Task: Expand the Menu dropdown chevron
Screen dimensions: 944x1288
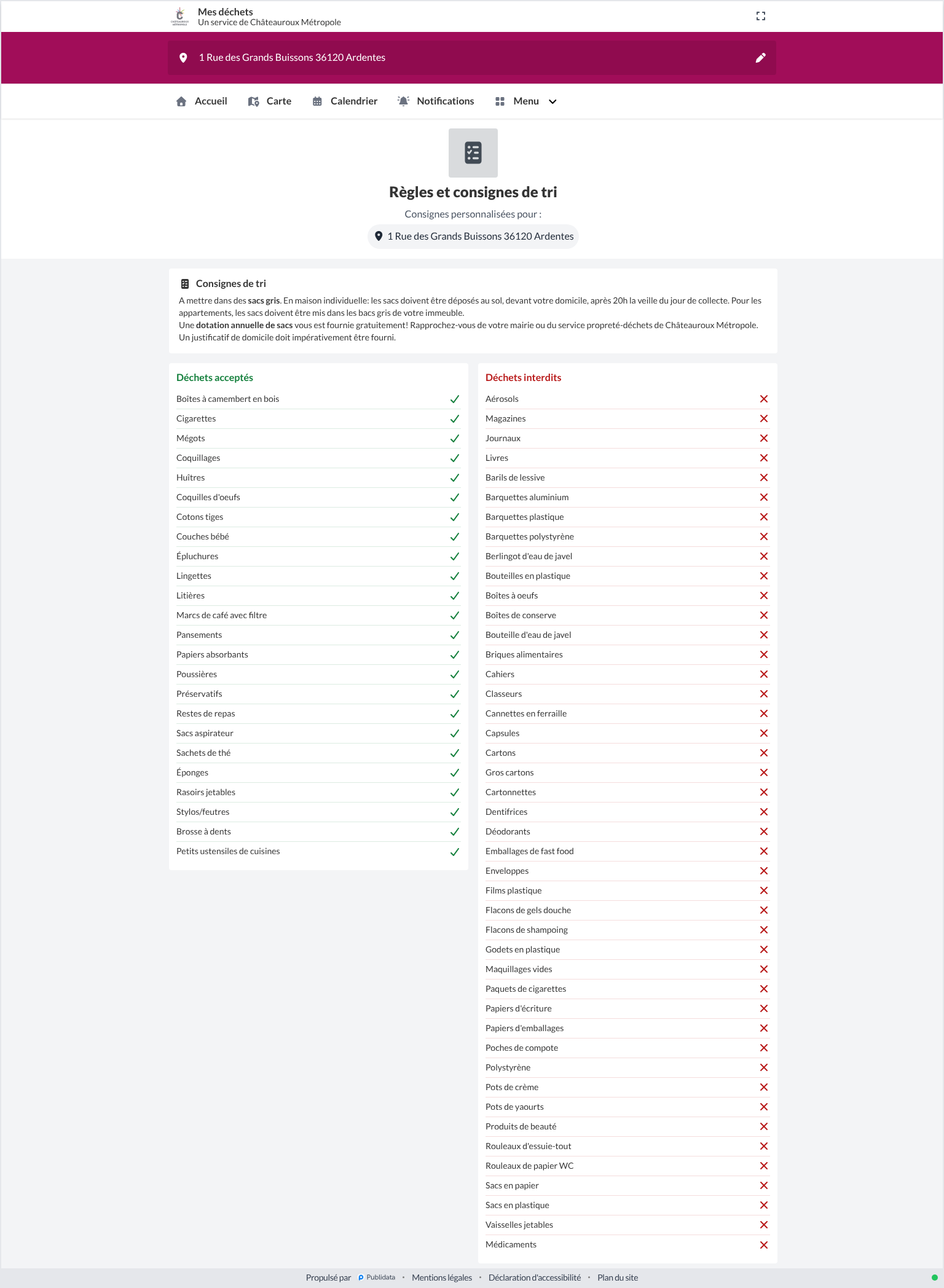Action: [x=553, y=101]
